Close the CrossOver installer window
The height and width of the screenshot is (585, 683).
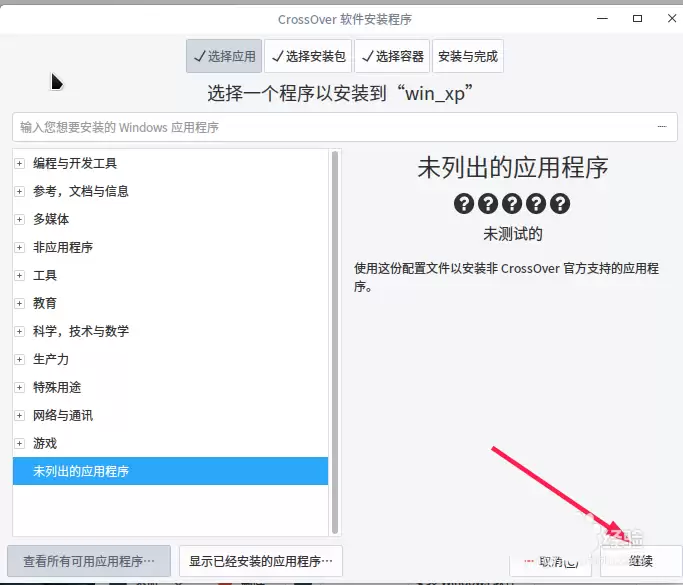pyautogui.click(x=672, y=18)
